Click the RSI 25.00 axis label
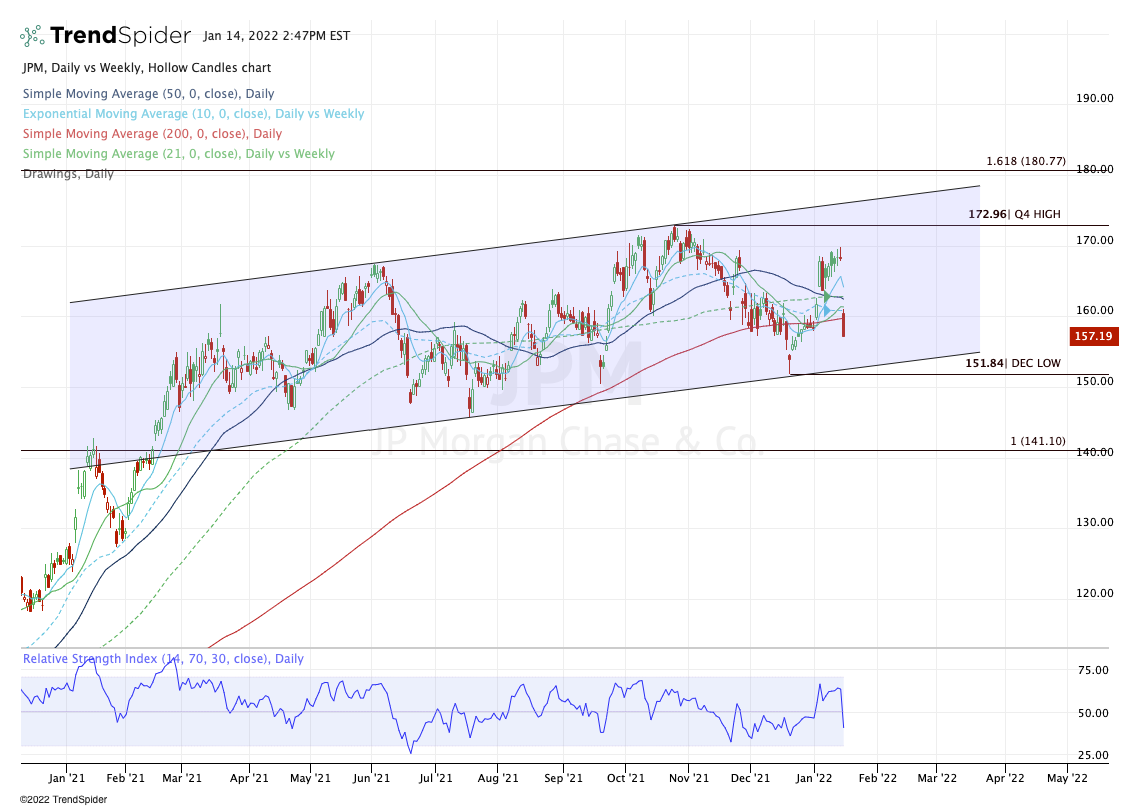Screen dimensions: 1139x809 (x=1093, y=755)
